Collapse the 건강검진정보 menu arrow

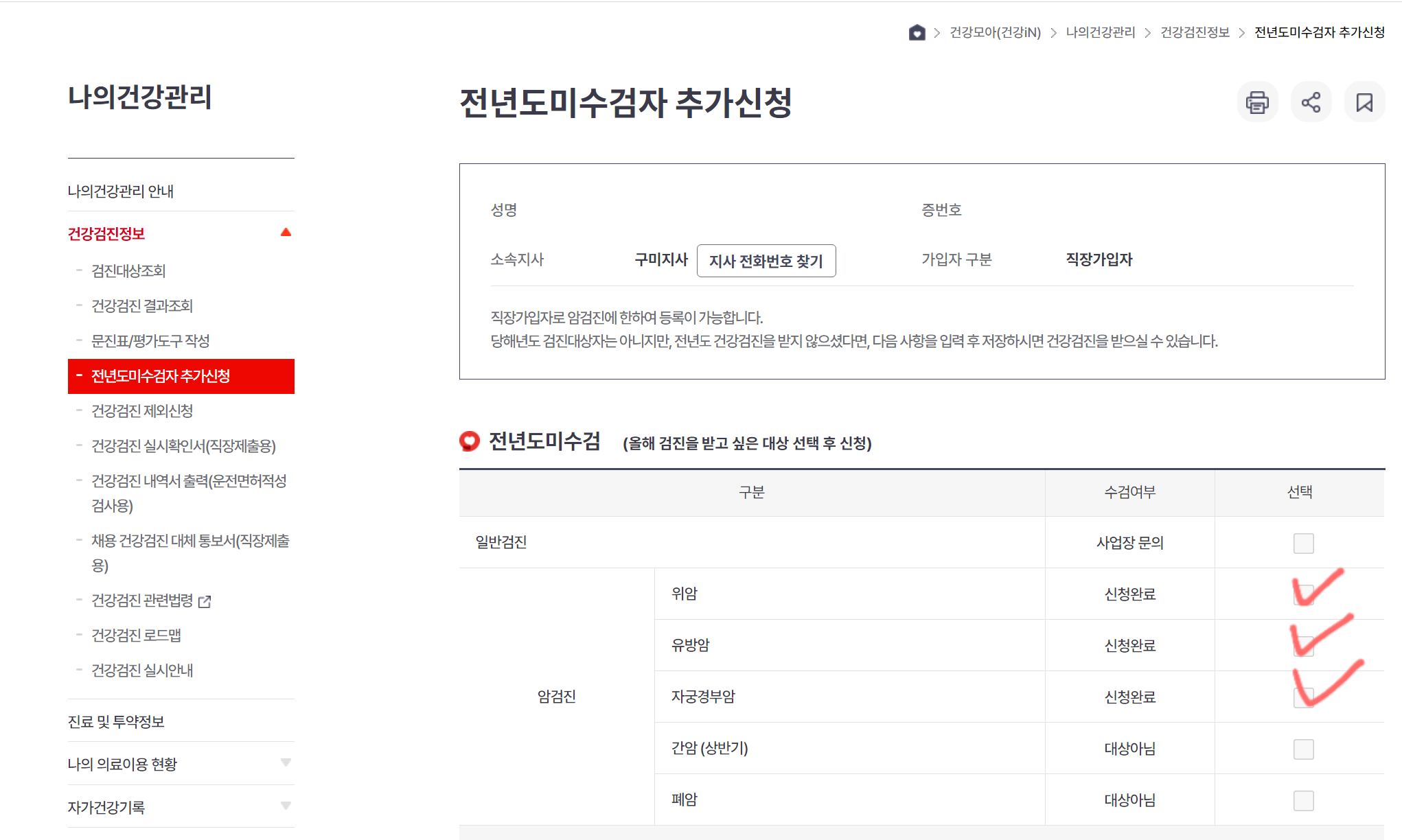(x=286, y=233)
